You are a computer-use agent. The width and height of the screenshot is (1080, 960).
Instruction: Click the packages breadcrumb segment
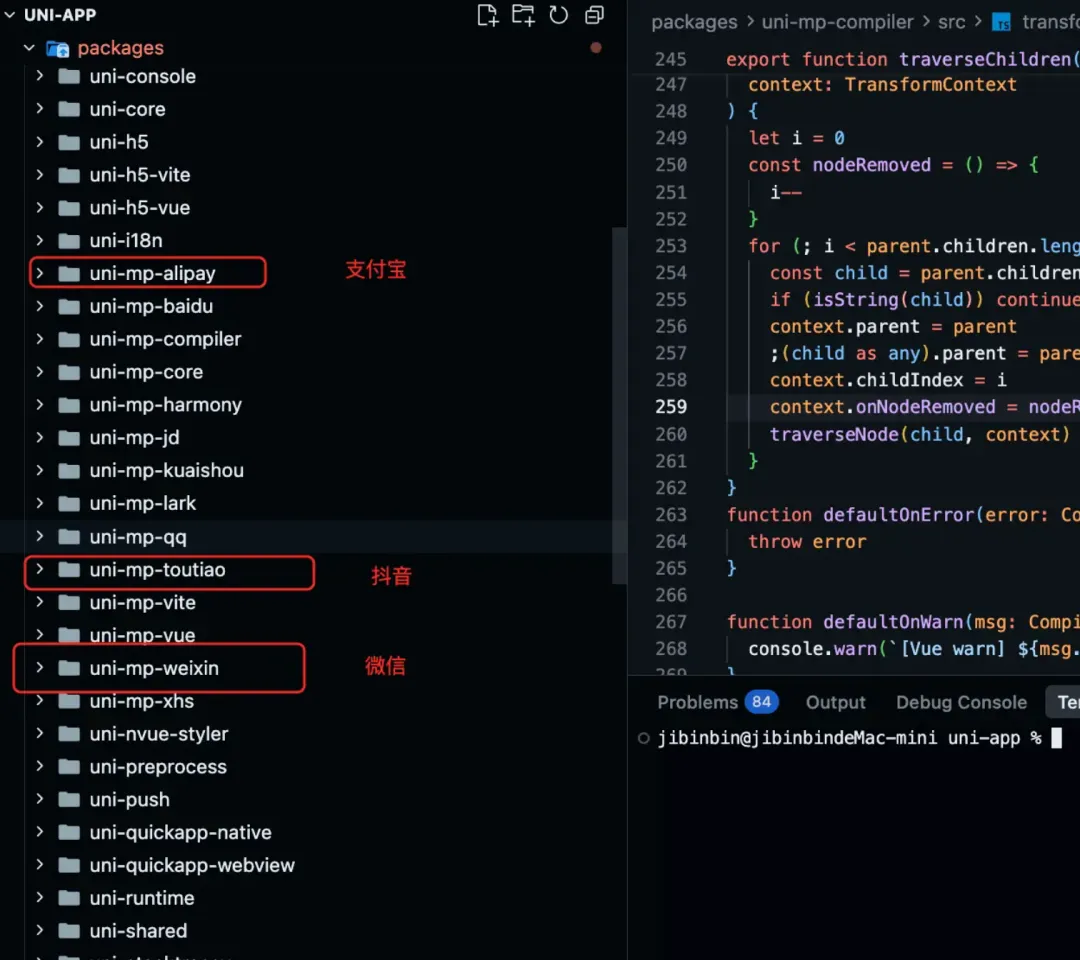click(x=694, y=22)
